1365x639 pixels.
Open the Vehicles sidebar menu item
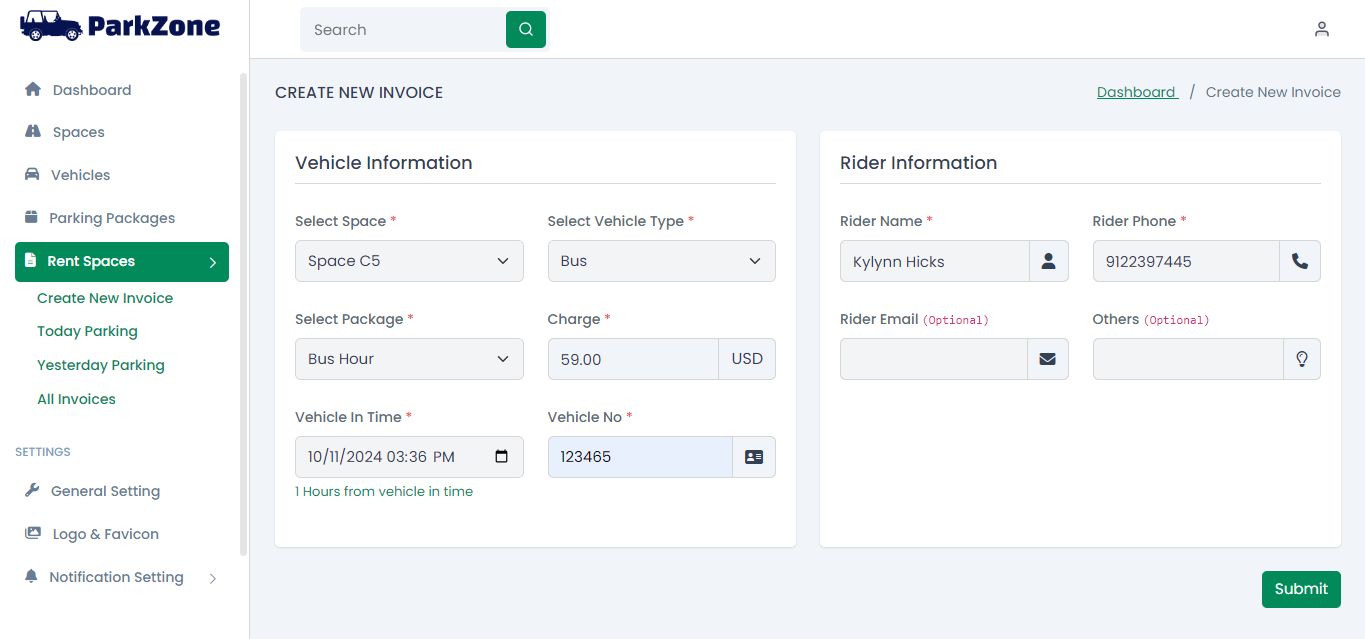[80, 175]
